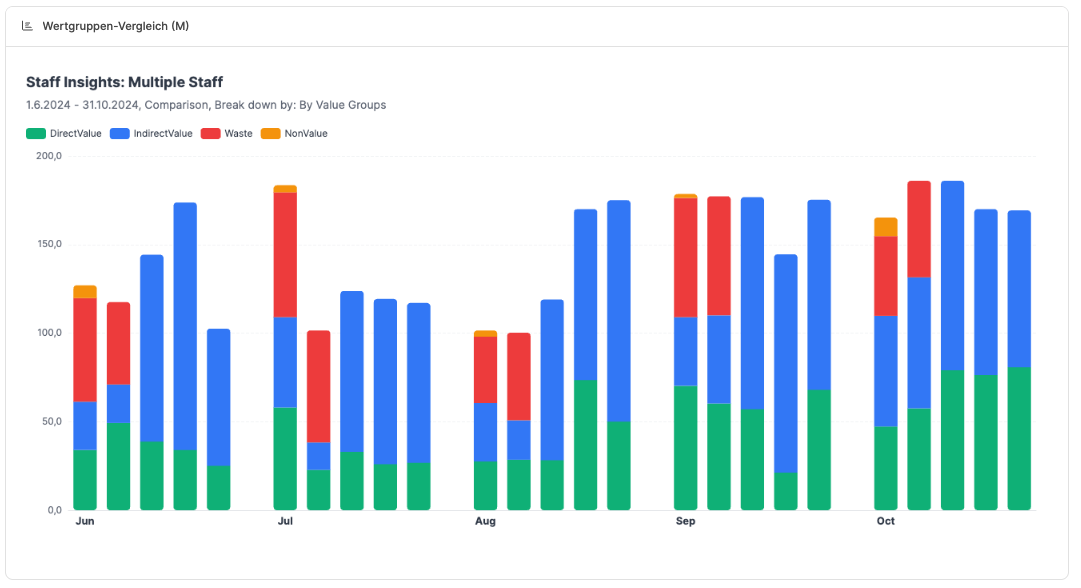Toggle the NonValue legend orange swatch
This screenshot has height=588, width=1081.
tap(271, 134)
